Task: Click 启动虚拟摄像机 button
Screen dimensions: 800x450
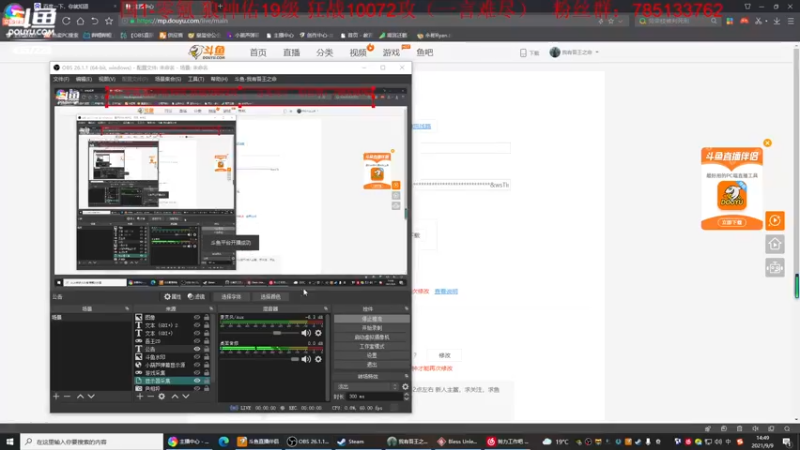Action: (371, 337)
